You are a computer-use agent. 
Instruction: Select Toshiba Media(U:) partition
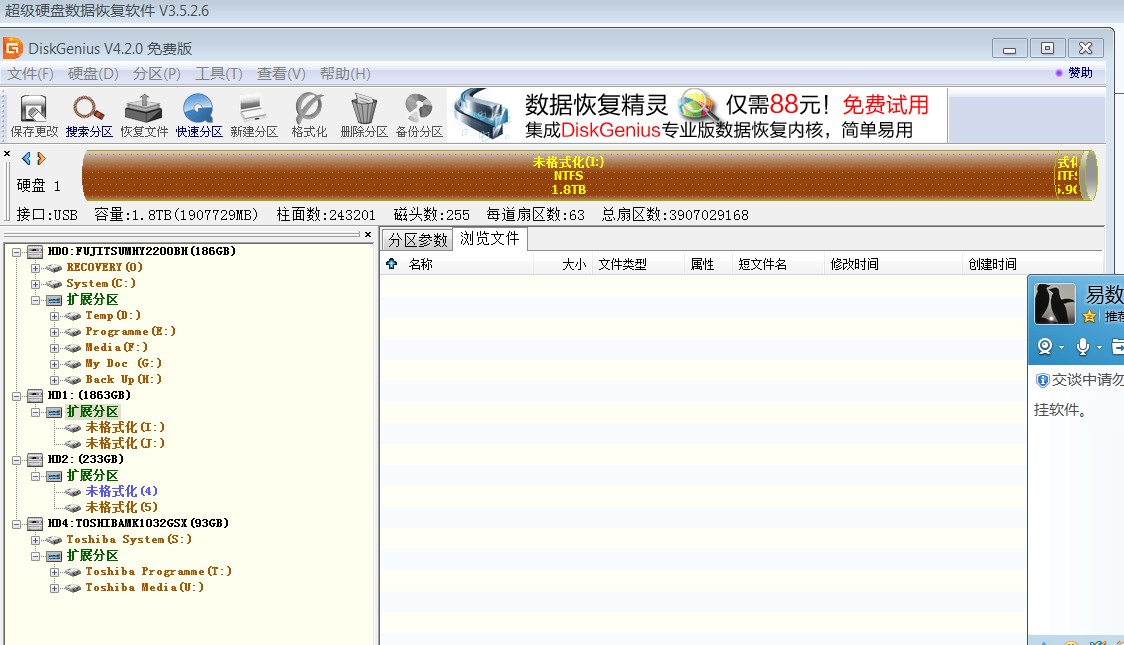(x=144, y=587)
